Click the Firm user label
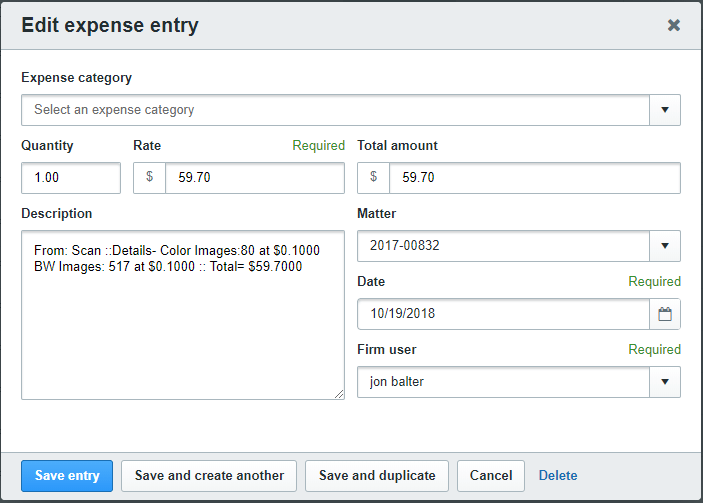Viewport: 703px width, 503px height. (387, 350)
